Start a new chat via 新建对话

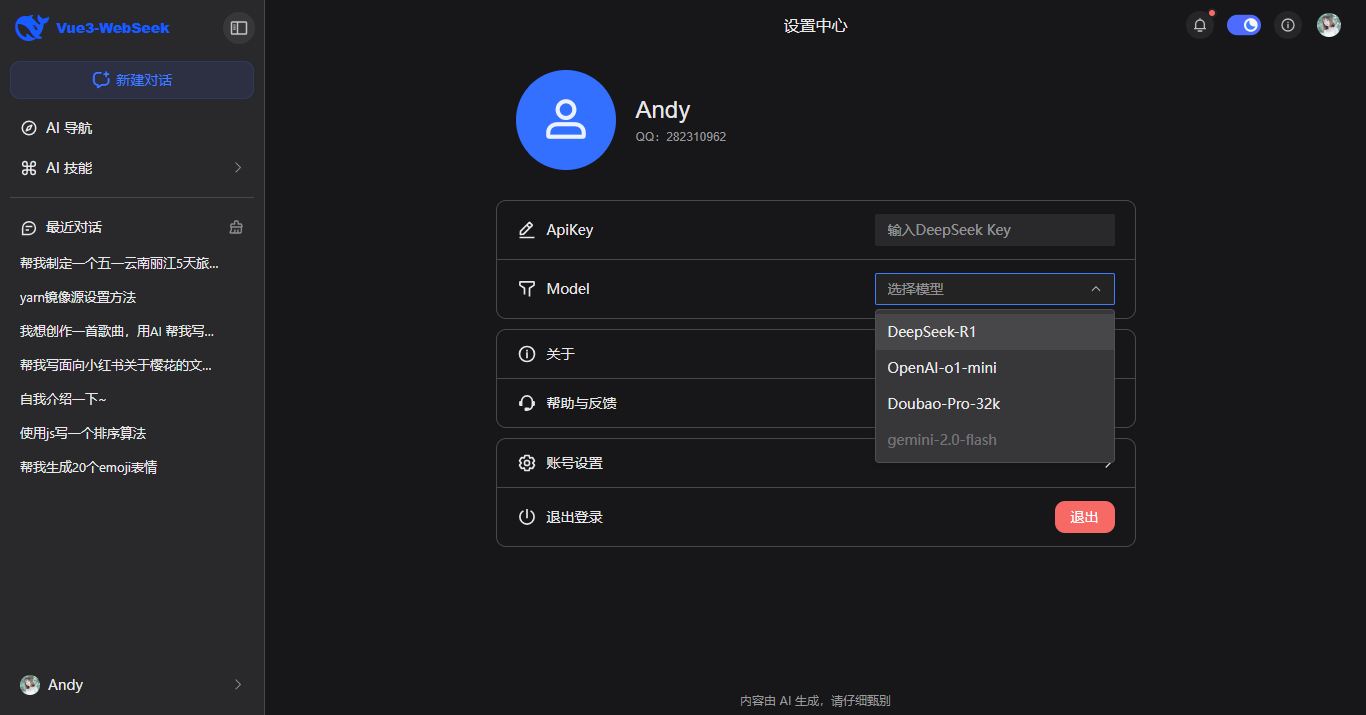coord(132,80)
